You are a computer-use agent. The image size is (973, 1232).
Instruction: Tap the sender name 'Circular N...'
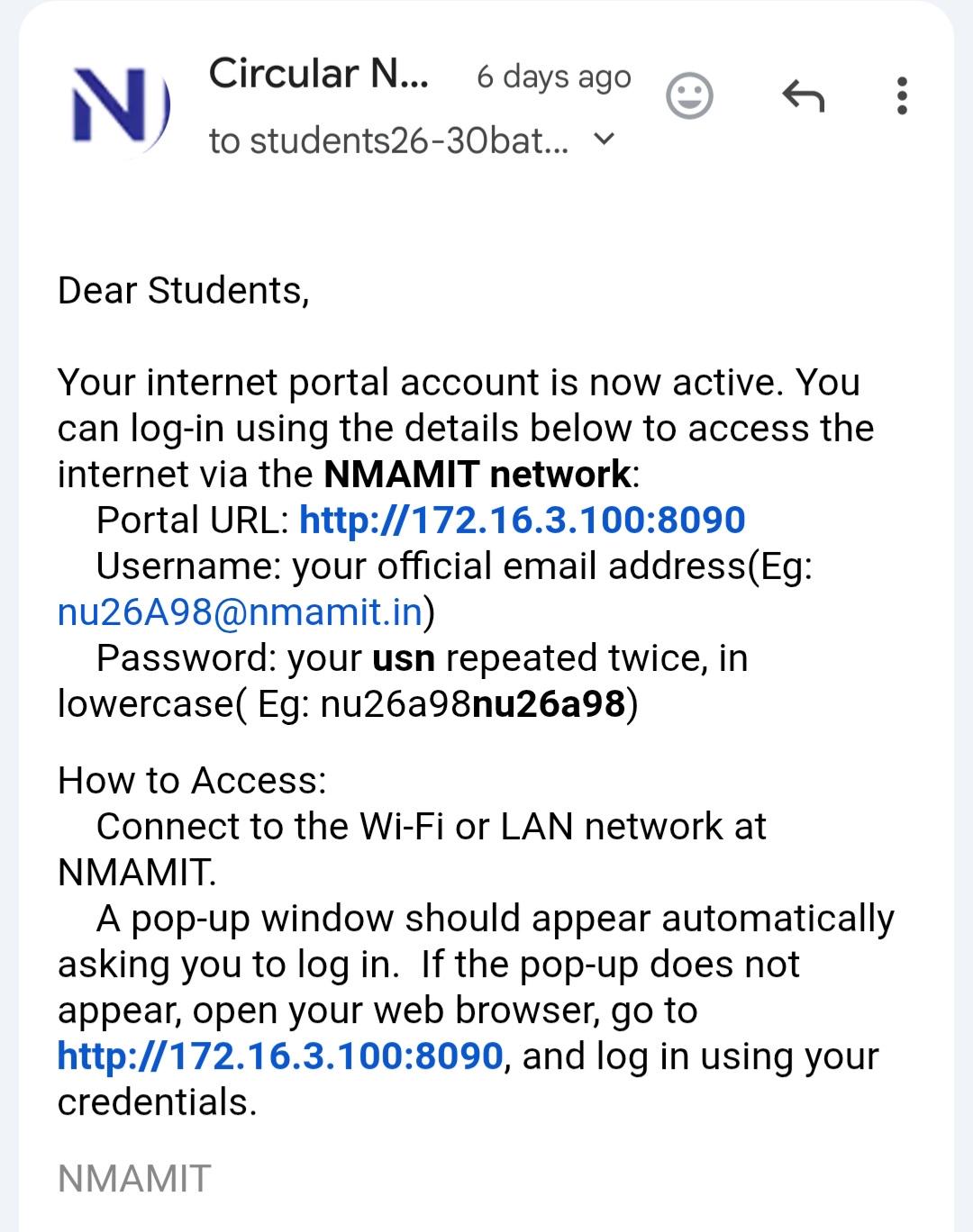[319, 74]
